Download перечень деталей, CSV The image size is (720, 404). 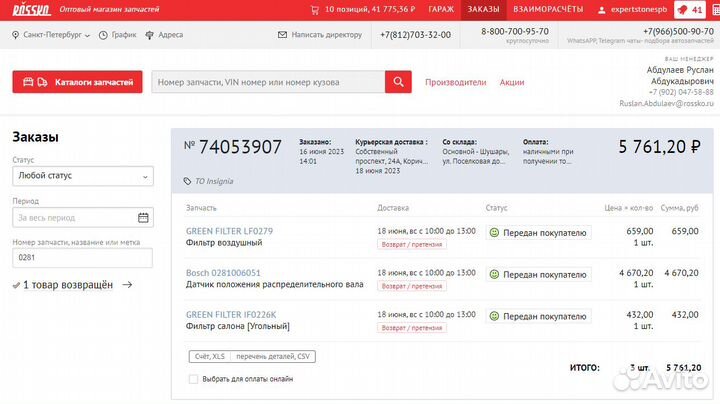tap(273, 357)
